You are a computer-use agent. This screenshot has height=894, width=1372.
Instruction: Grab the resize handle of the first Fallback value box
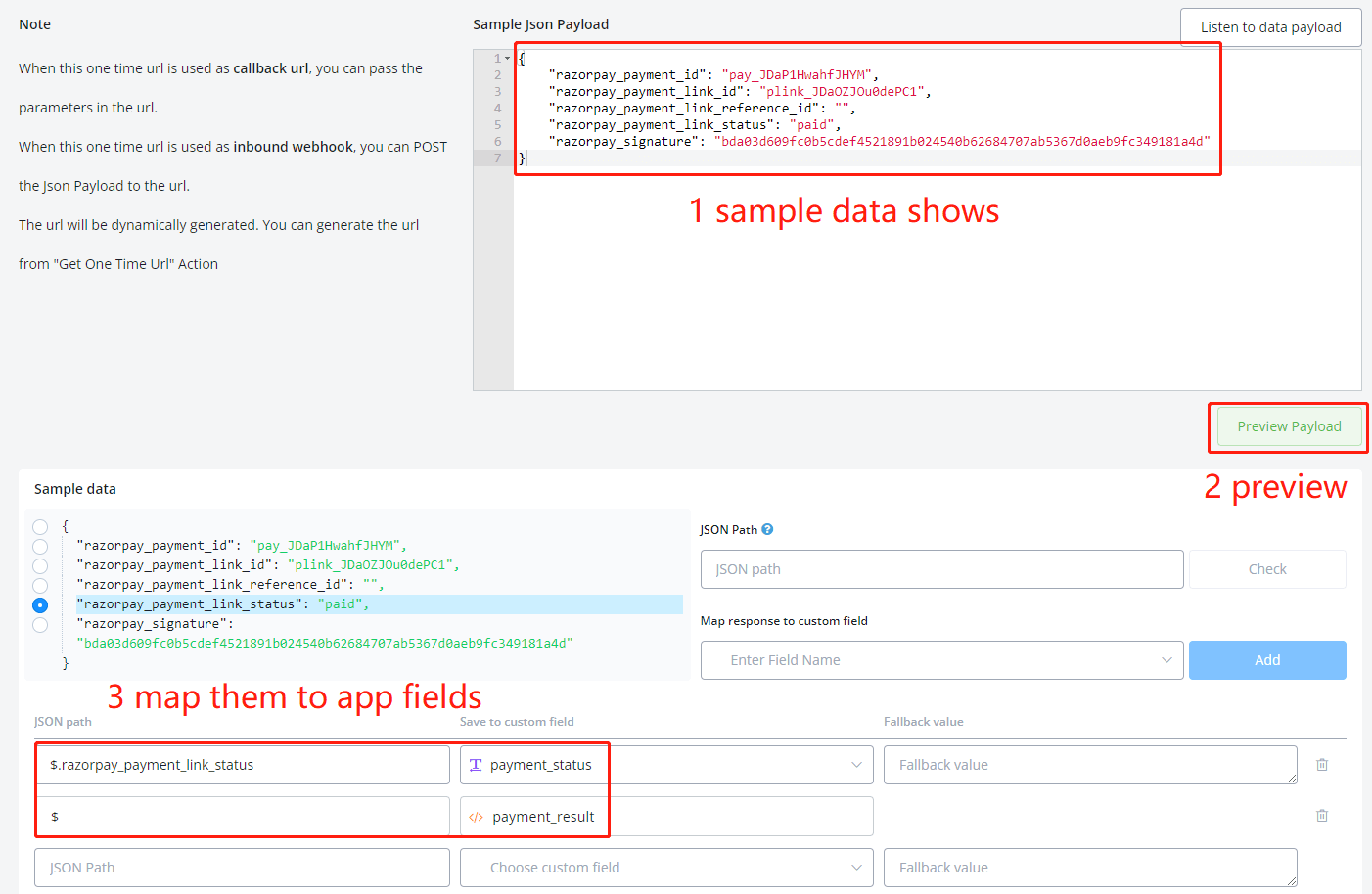click(1291, 779)
